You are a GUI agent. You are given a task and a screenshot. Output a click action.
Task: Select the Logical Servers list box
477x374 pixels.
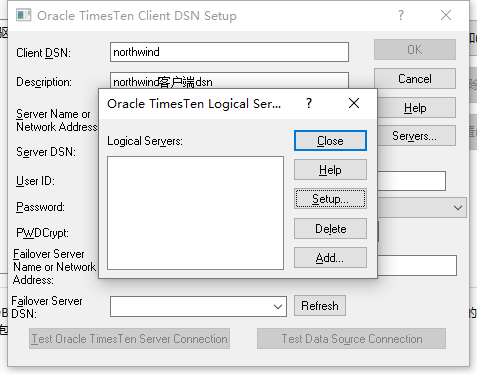(195, 213)
